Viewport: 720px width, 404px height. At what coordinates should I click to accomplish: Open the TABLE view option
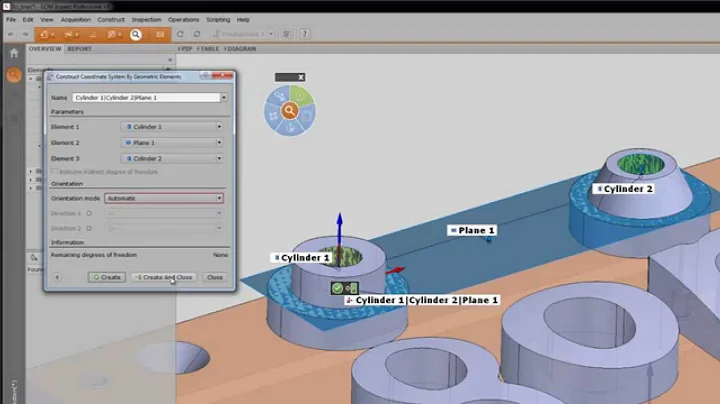pos(208,49)
